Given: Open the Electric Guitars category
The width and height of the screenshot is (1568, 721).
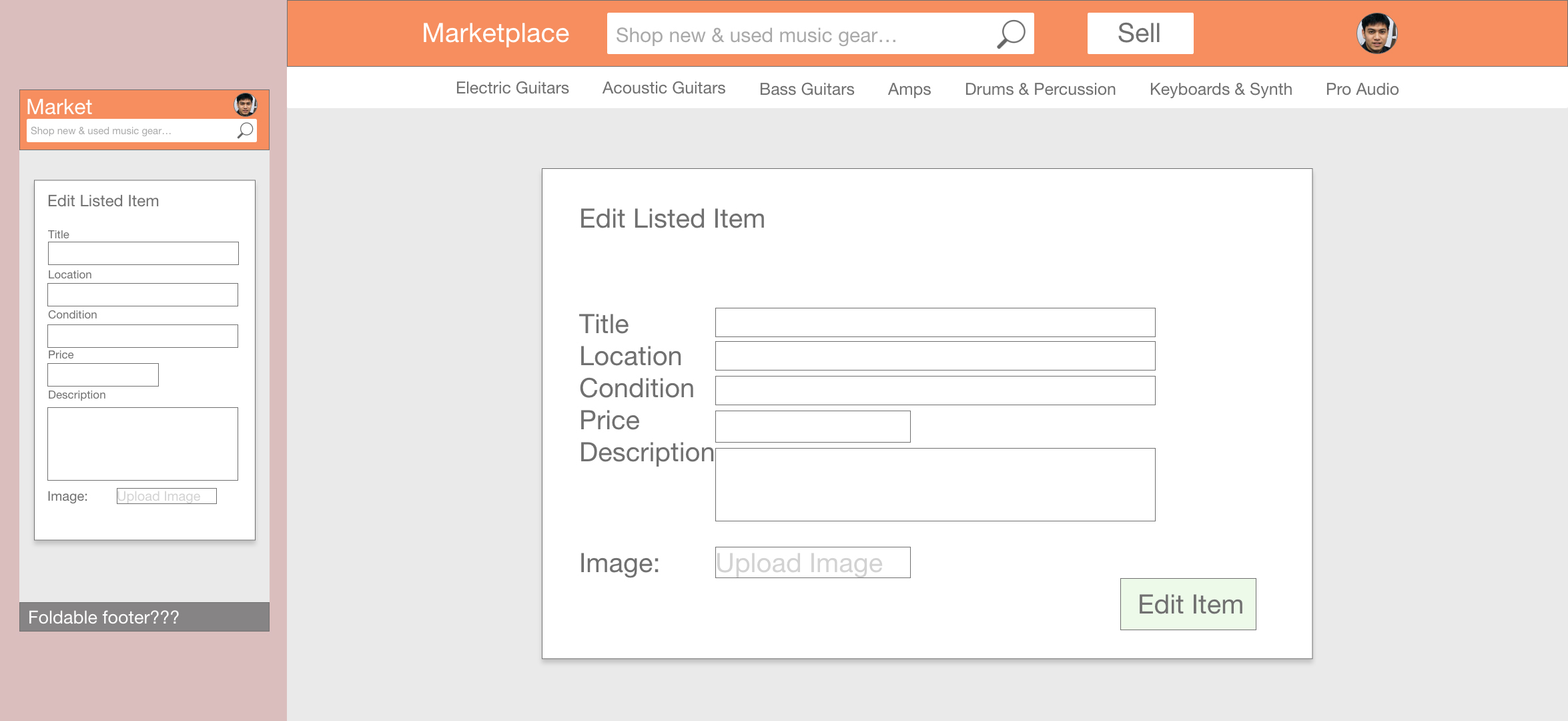Looking at the screenshot, I should click(512, 88).
